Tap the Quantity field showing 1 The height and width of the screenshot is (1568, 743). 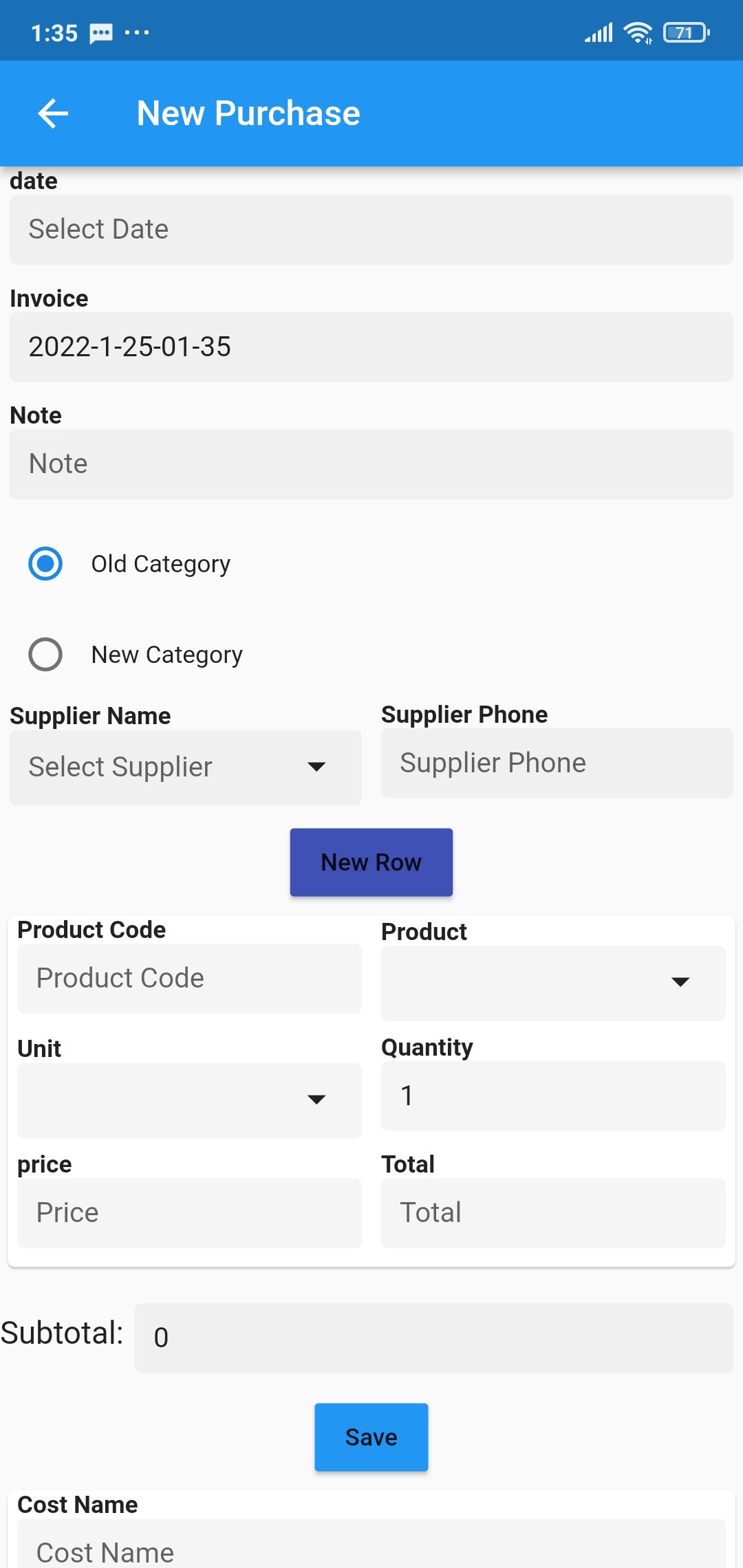click(553, 1096)
